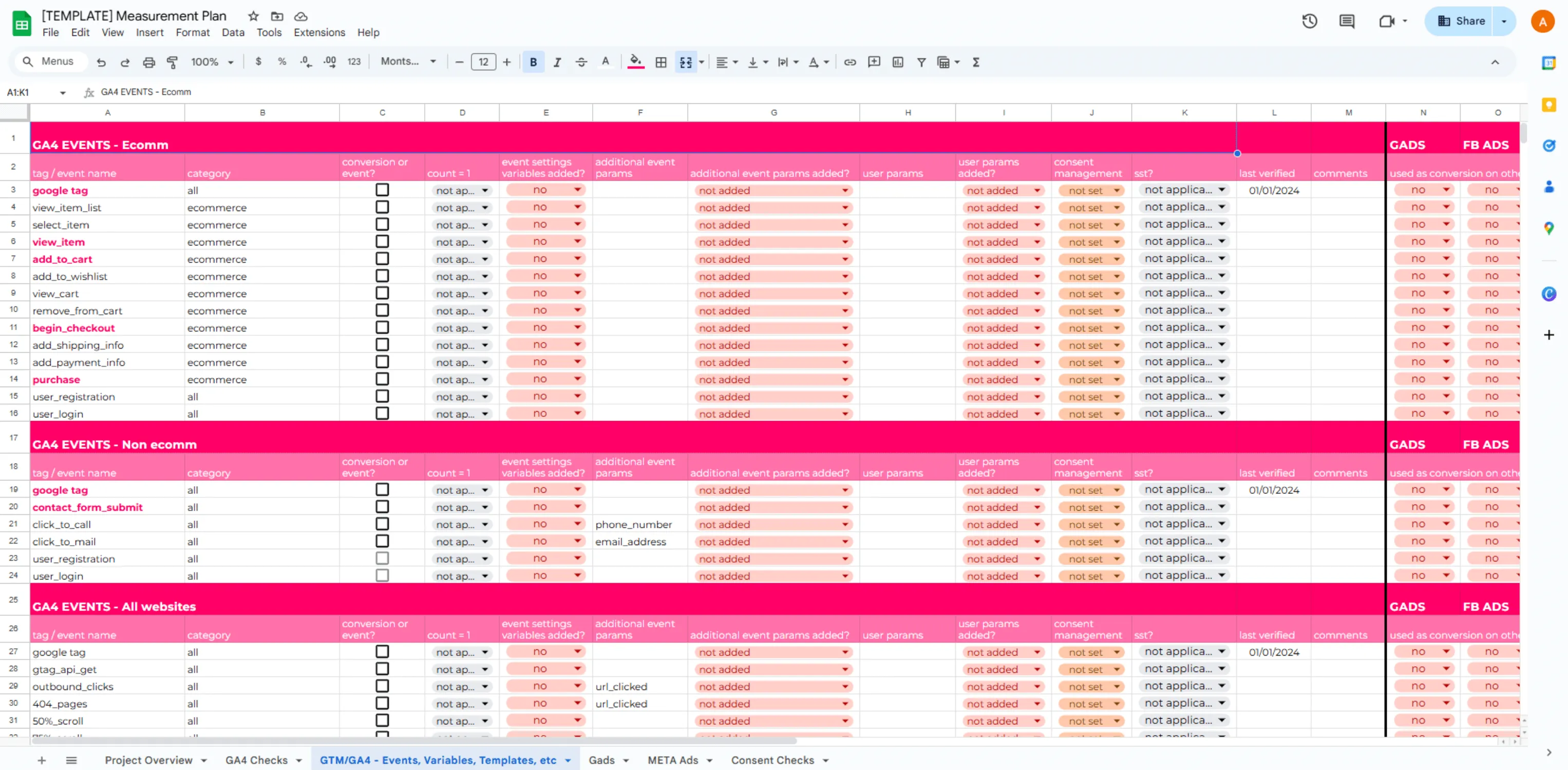The width and height of the screenshot is (1568, 770).
Task: Open font family Monts... dropdown
Action: (x=408, y=62)
